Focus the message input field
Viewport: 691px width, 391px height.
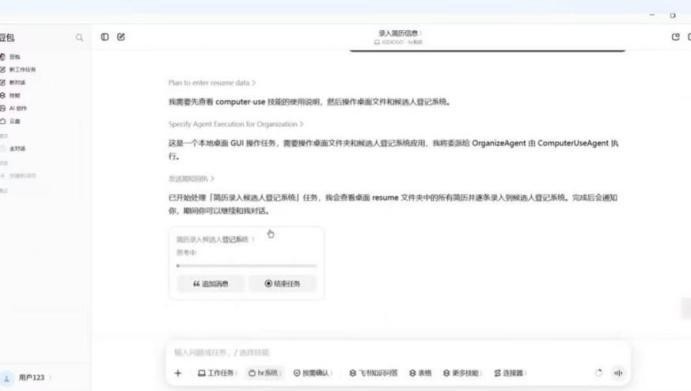coord(397,353)
